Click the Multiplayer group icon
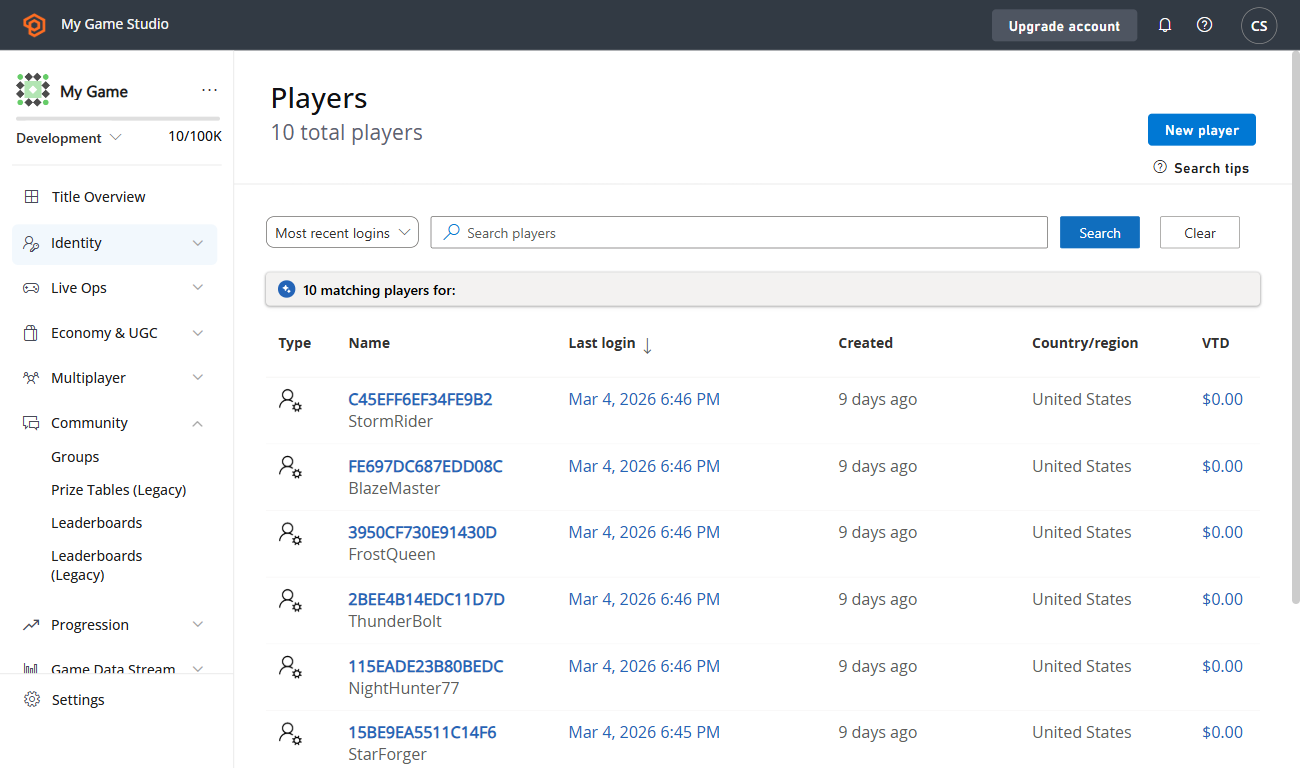Screen dimensions: 1300x768 pyautogui.click(x=31, y=378)
